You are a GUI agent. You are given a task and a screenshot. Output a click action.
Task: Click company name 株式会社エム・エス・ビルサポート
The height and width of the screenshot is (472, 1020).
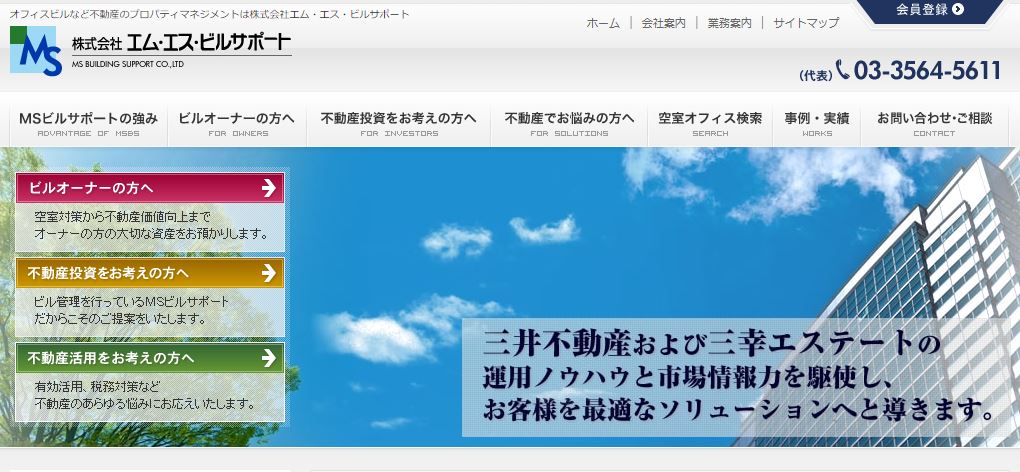(x=181, y=43)
